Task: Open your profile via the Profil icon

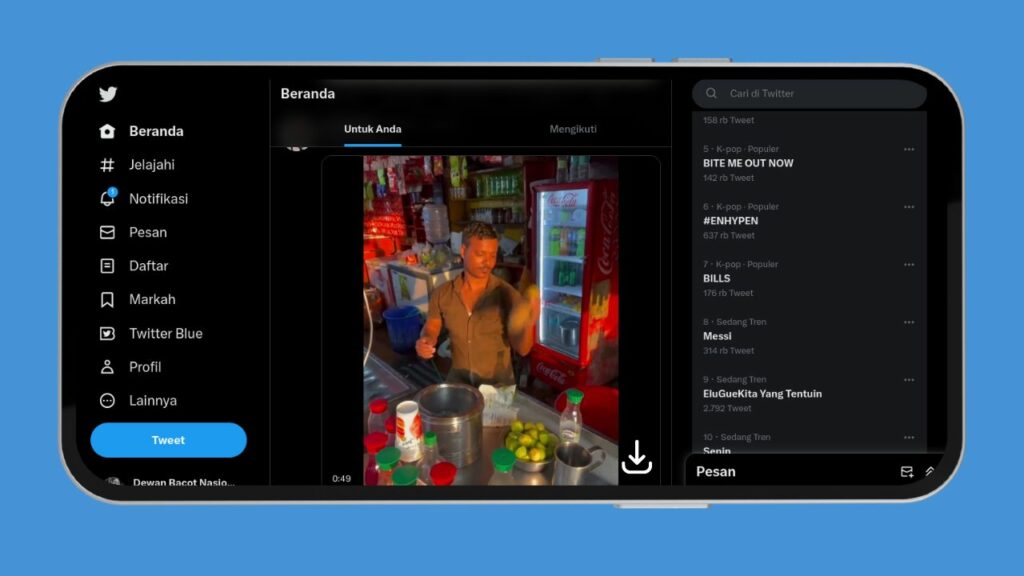Action: pyautogui.click(x=108, y=366)
